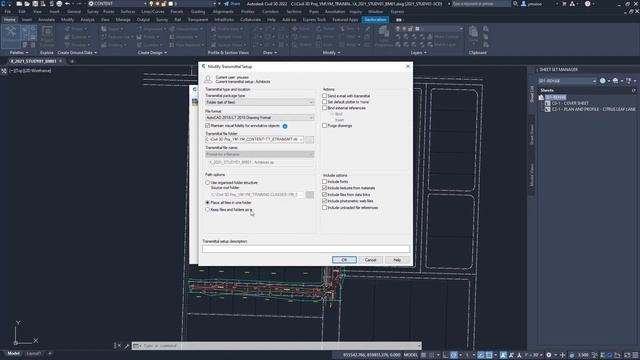This screenshot has height=360, width=640.
Task: Uncheck Maintain visual fidelity for annotative objects
Action: coord(208,126)
